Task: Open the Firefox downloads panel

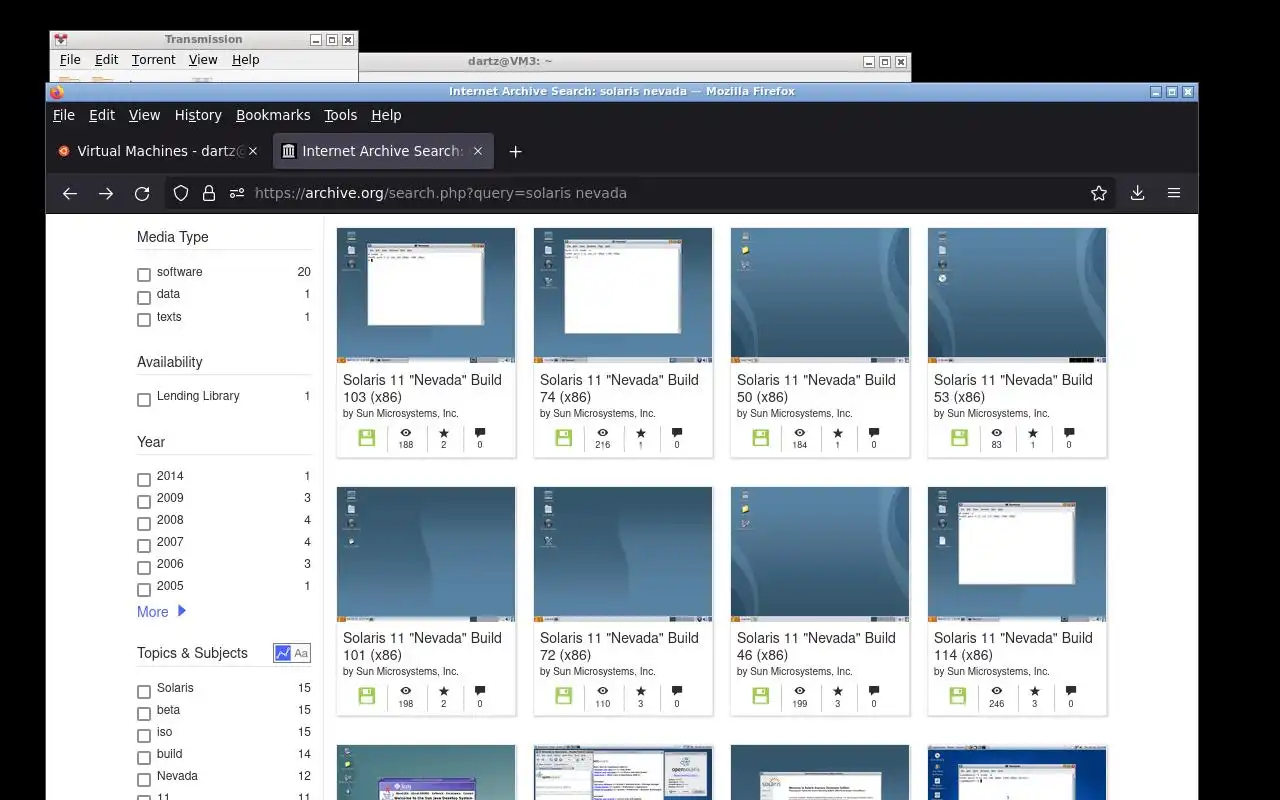Action: pyautogui.click(x=1137, y=194)
